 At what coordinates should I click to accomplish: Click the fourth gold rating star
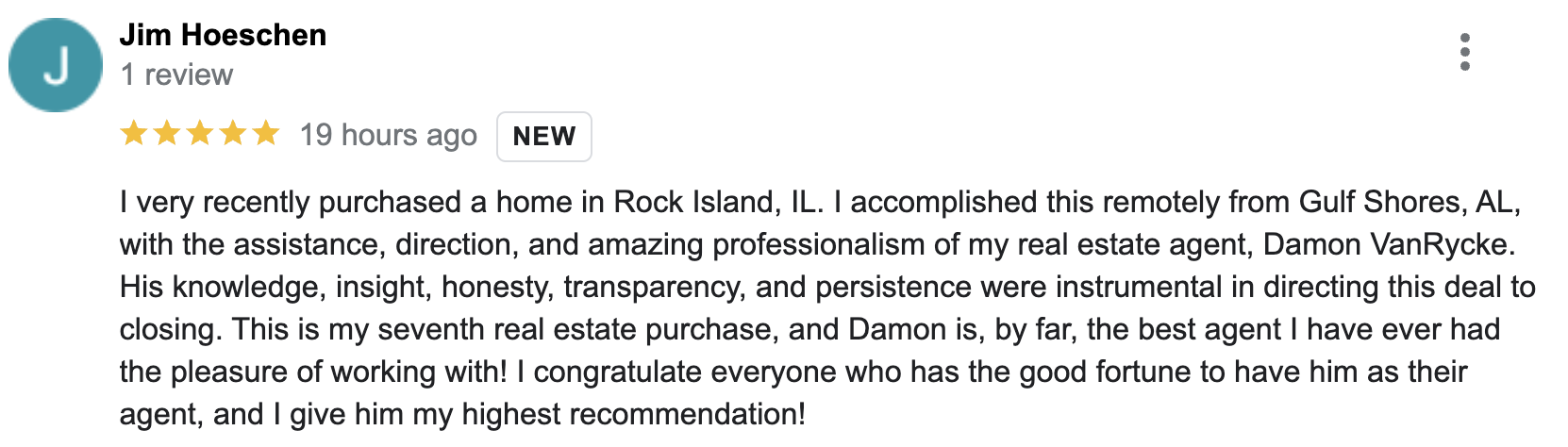233,133
